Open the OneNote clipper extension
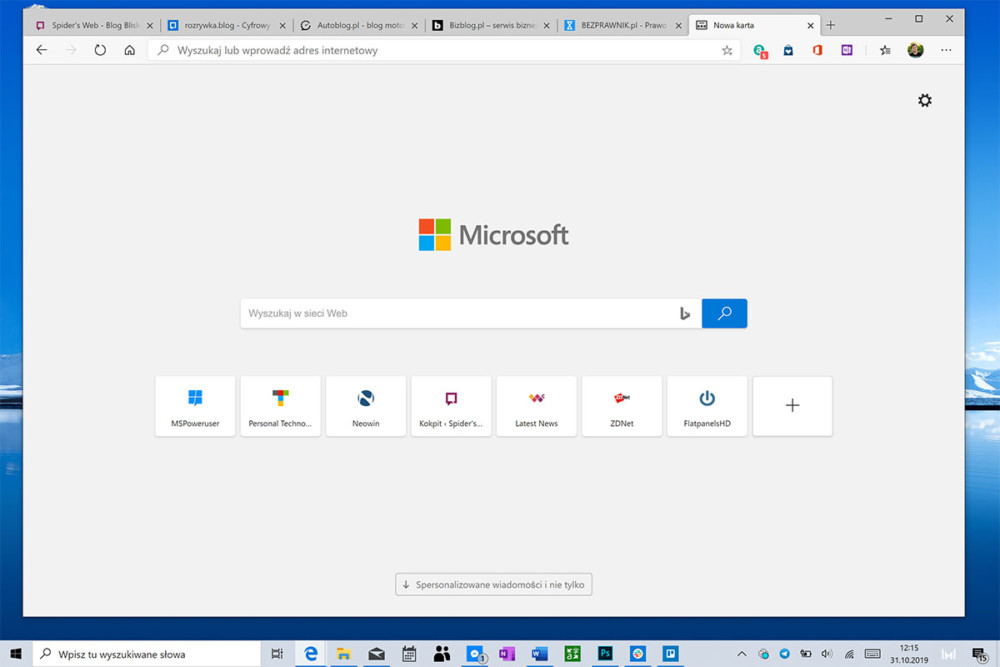The height and width of the screenshot is (667, 1000). 847,50
